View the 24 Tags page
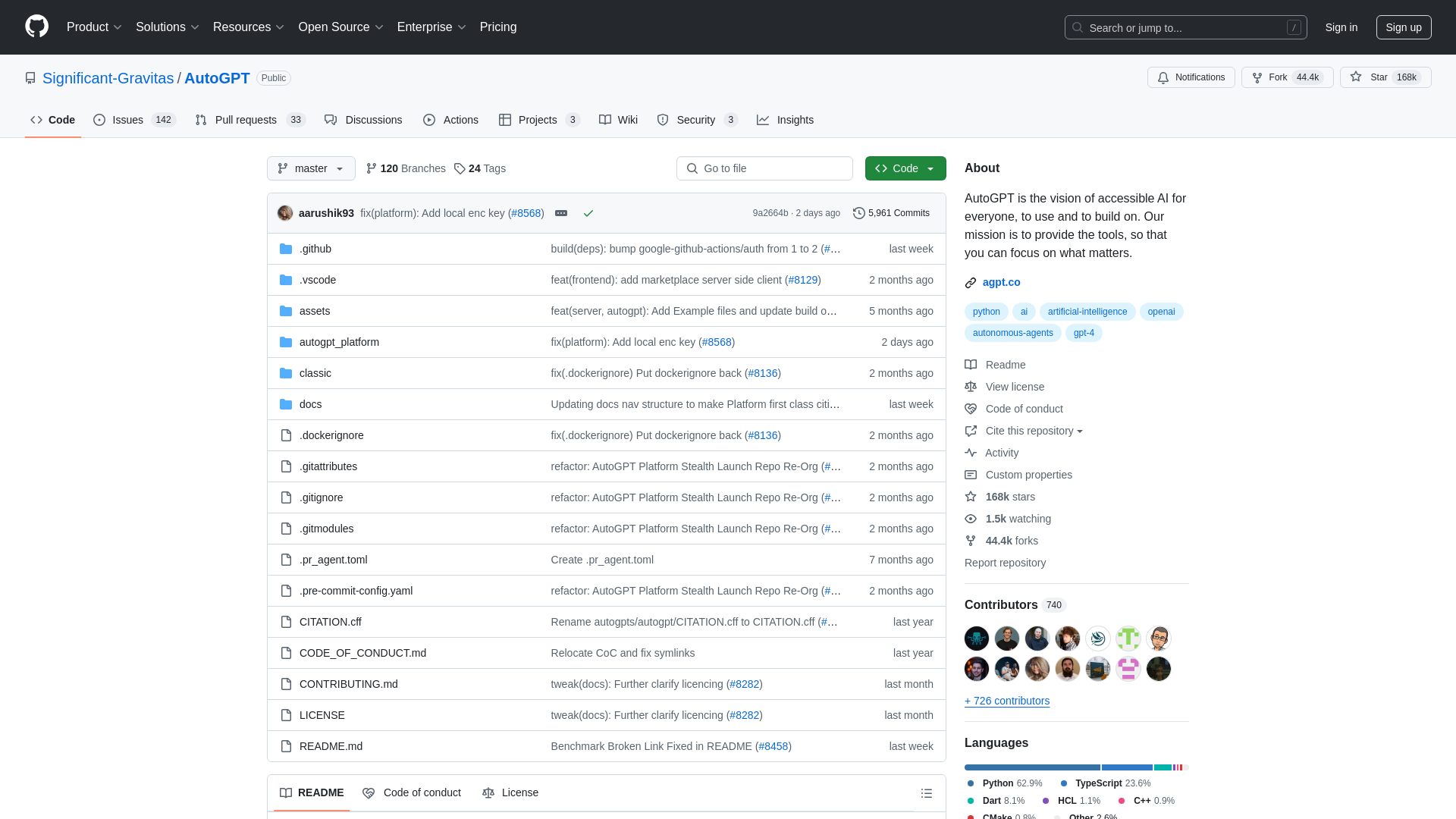Viewport: 1456px width, 819px height. [x=480, y=168]
